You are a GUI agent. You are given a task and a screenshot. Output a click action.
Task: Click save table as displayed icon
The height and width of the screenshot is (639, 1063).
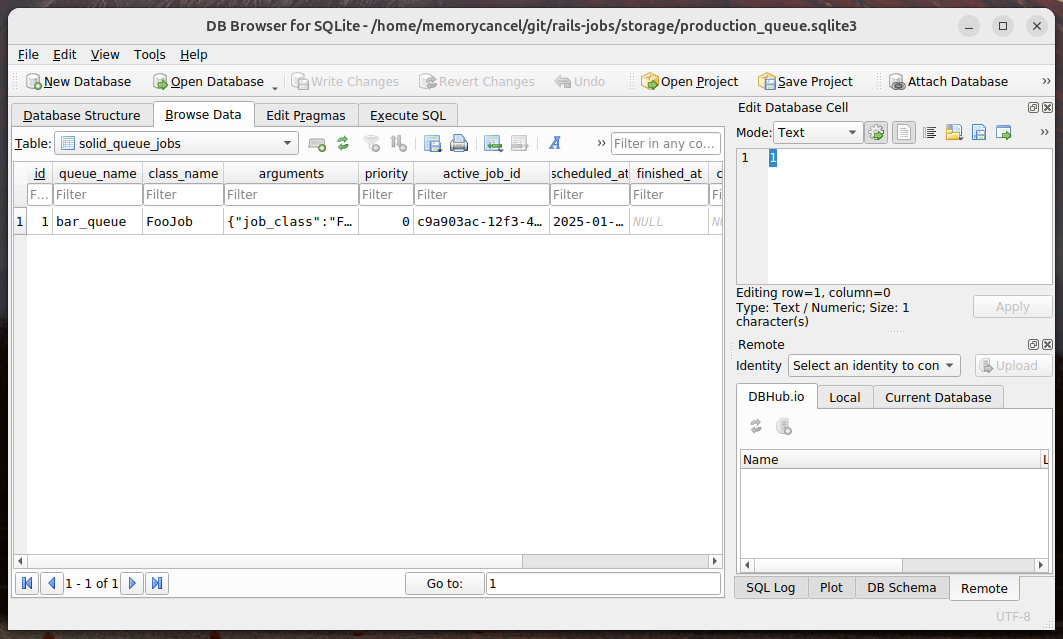[x=433, y=143]
